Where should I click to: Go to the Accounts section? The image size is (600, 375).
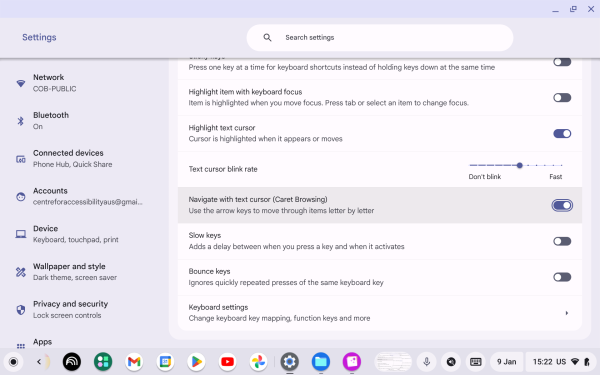point(84,197)
